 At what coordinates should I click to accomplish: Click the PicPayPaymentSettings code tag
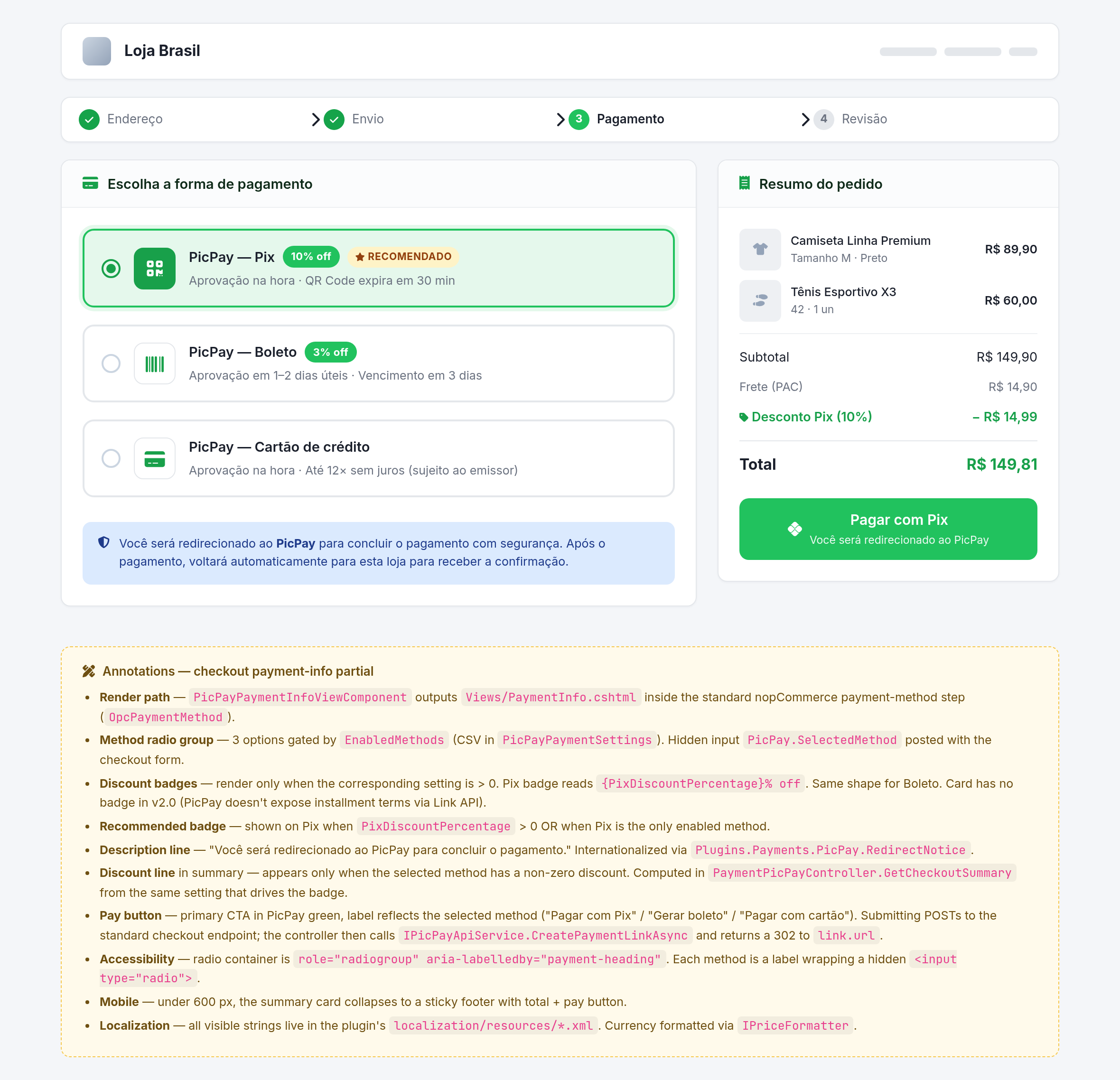[577, 740]
